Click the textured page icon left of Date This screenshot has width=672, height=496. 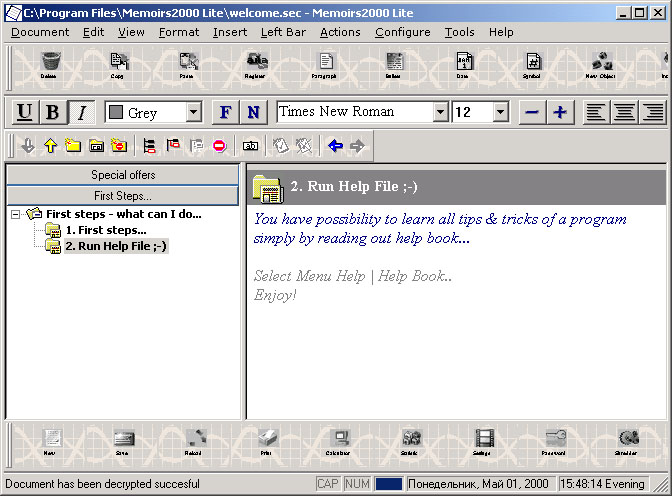[x=395, y=62]
